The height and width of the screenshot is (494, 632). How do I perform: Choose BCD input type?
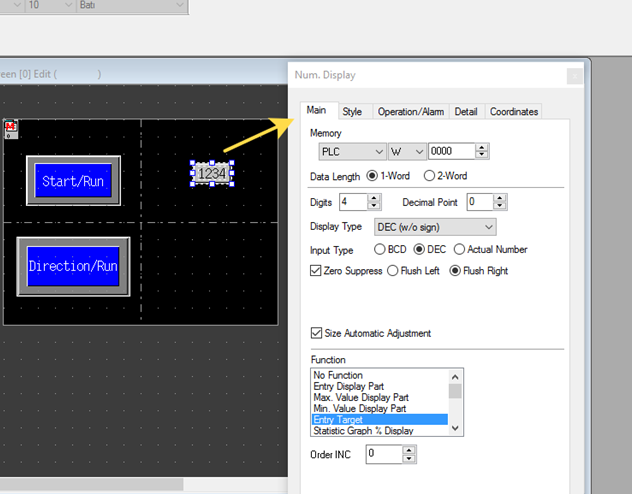[380, 249]
